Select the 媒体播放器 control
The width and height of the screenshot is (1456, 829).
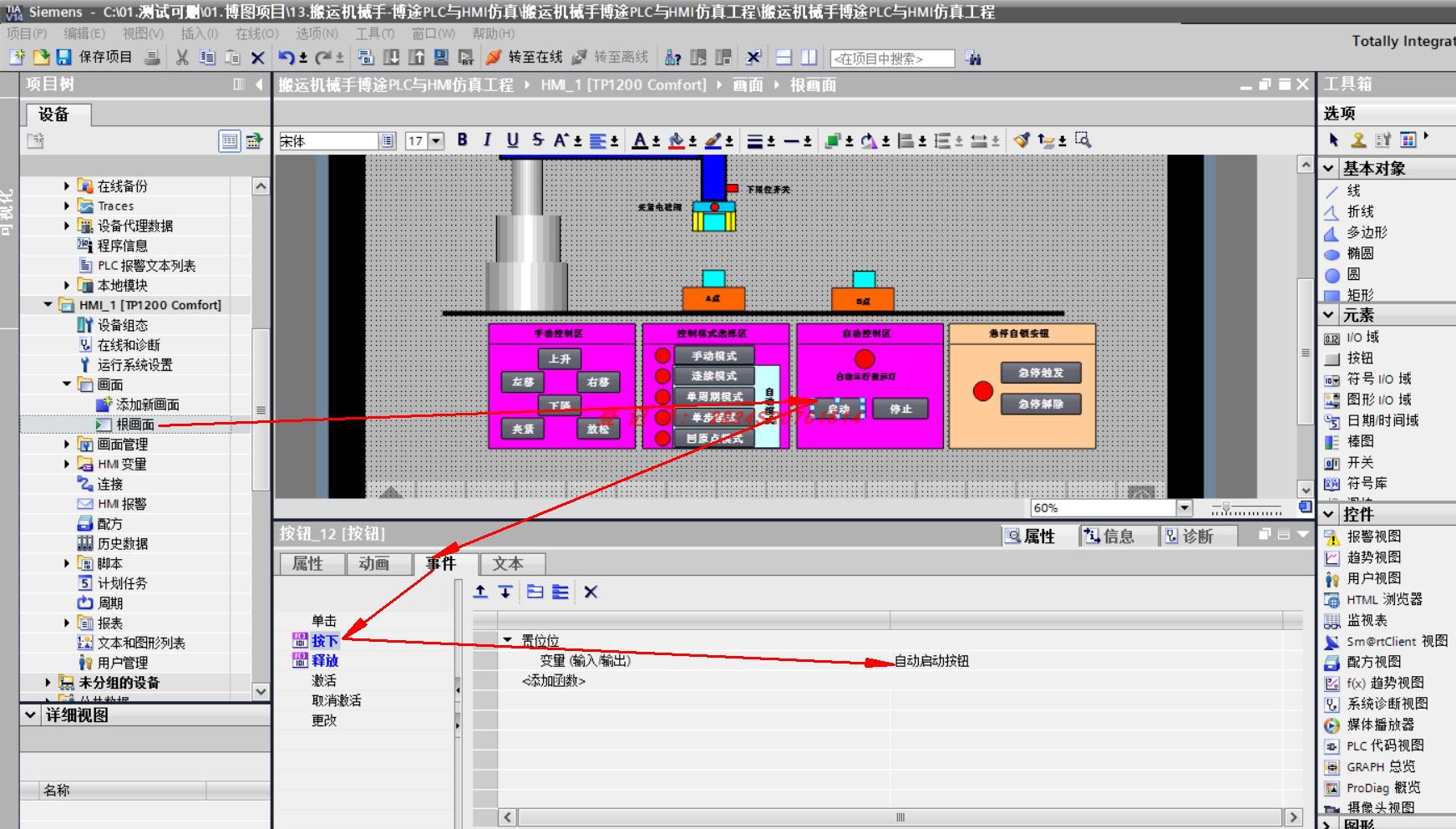click(1381, 725)
